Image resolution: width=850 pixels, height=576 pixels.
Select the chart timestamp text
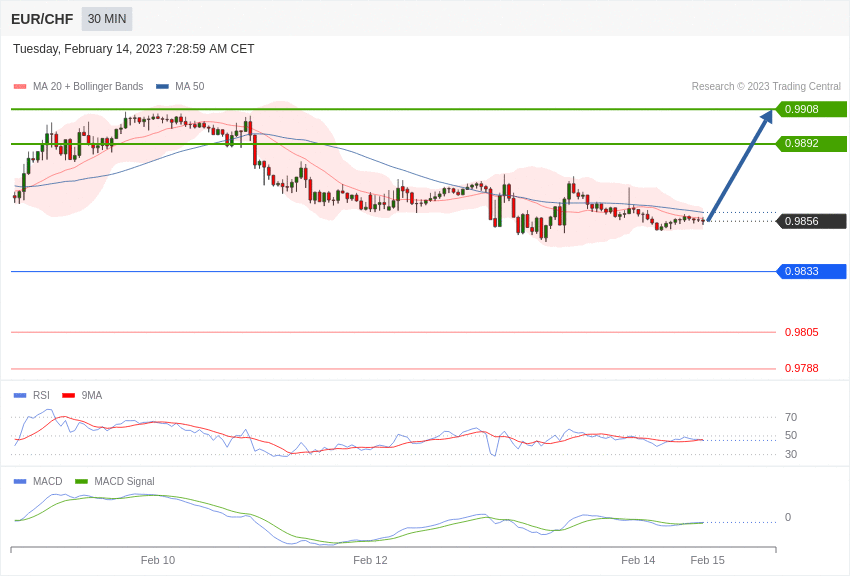pos(133,49)
